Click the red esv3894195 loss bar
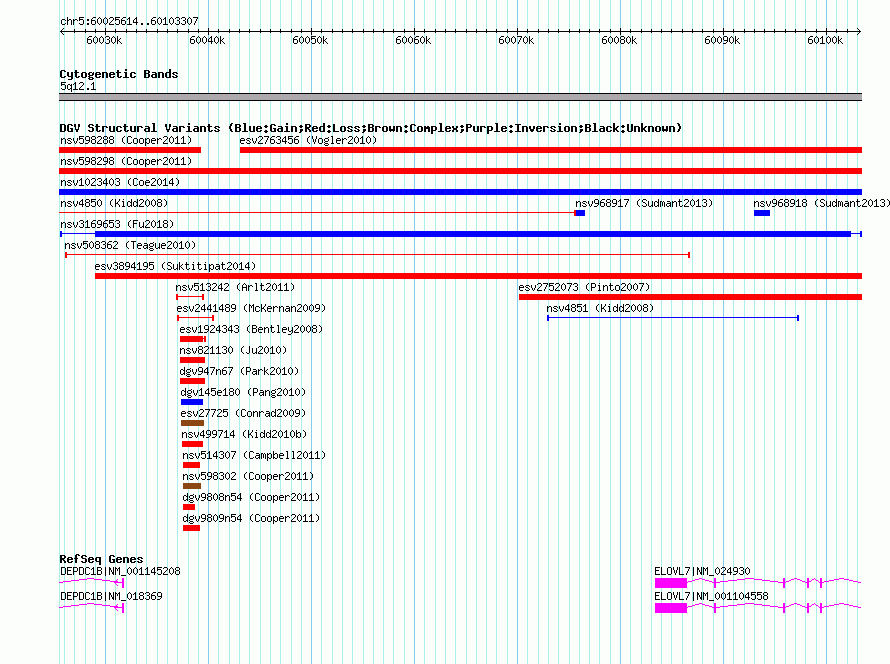 point(478,276)
